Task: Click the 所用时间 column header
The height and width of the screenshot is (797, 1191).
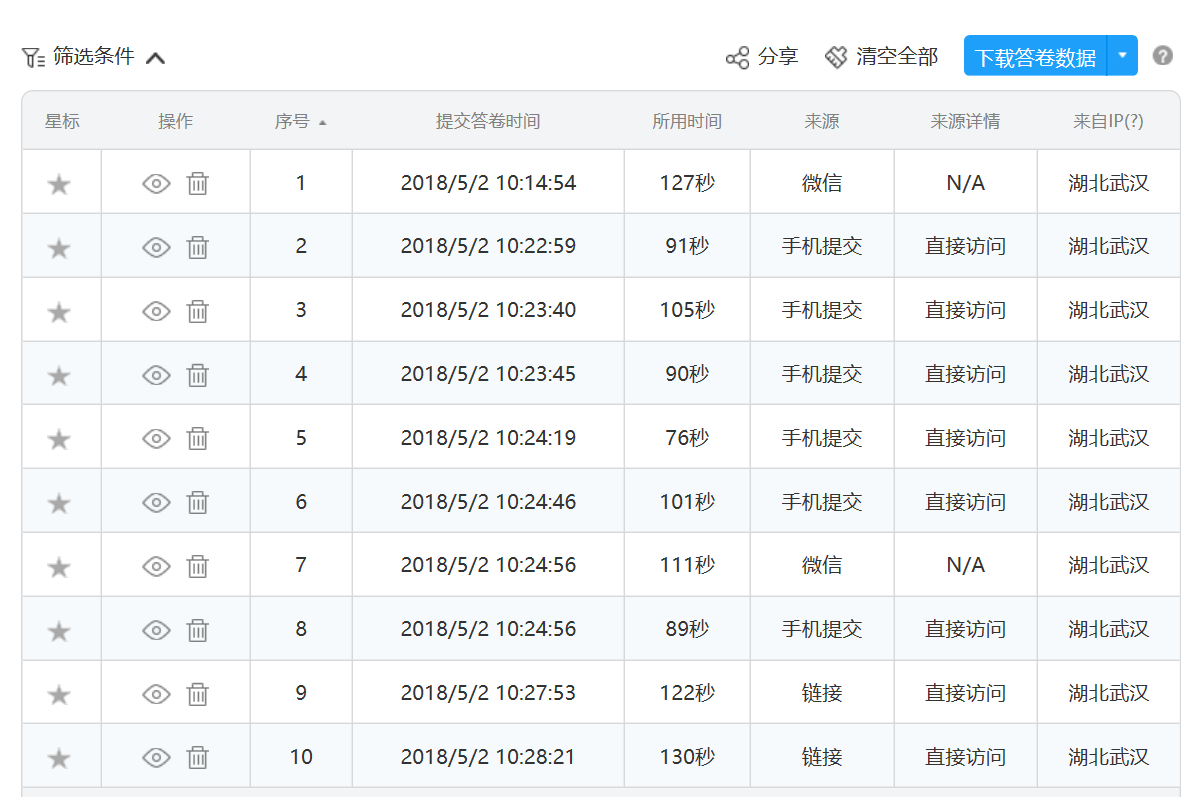Action: click(687, 122)
